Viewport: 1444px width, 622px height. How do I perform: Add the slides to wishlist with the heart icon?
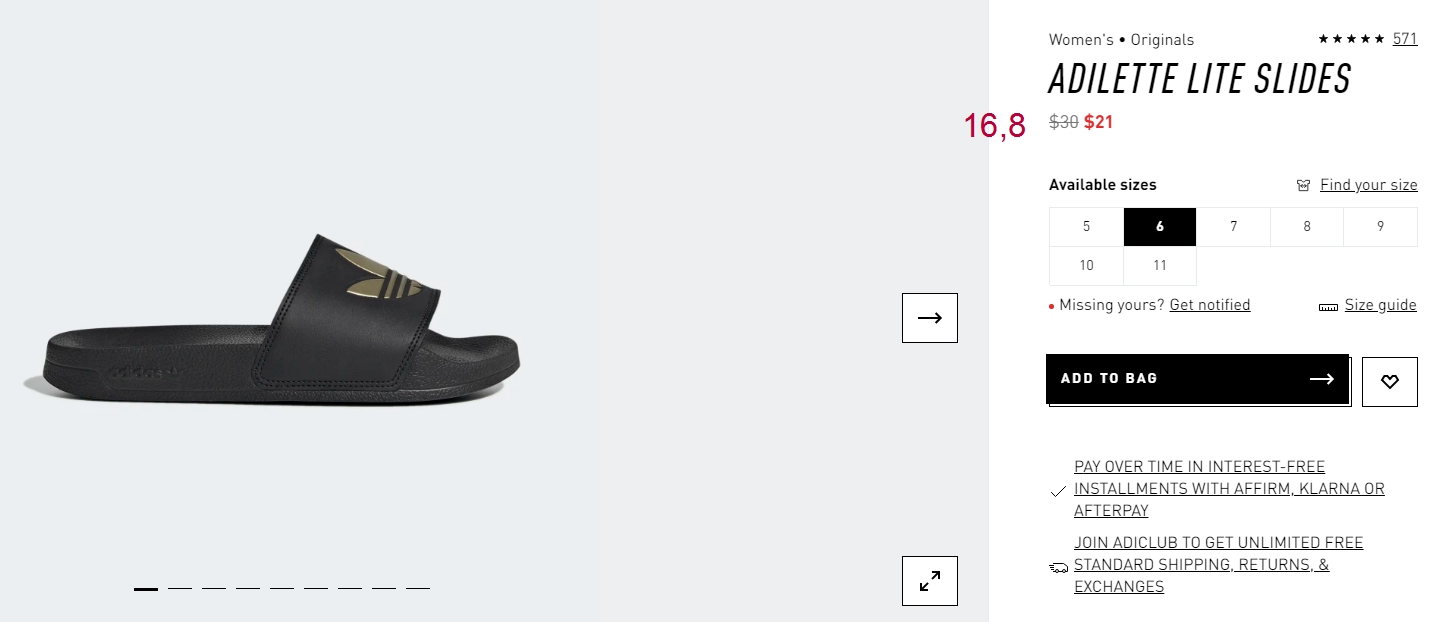pos(1390,382)
